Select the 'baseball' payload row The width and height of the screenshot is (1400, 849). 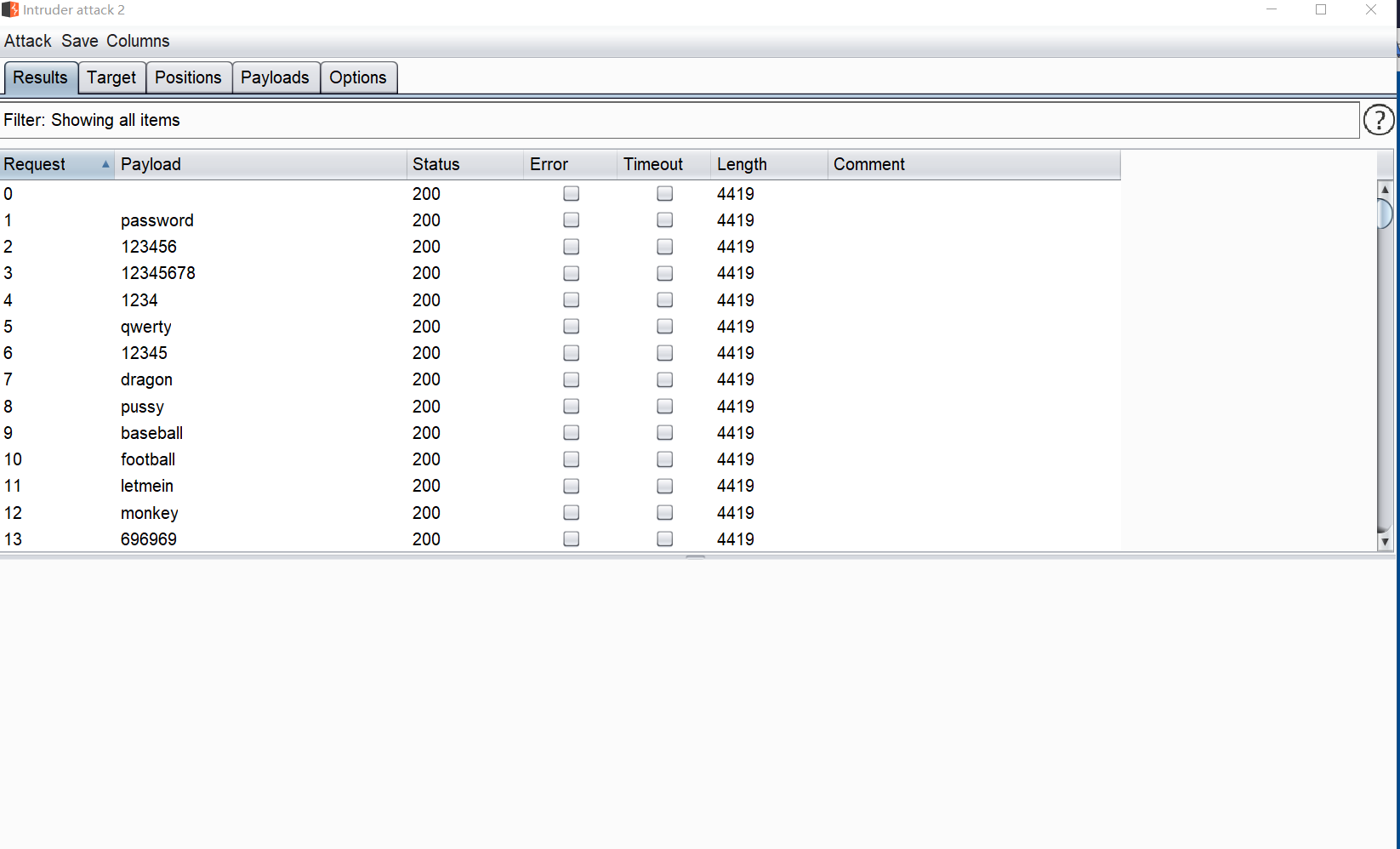click(560, 433)
